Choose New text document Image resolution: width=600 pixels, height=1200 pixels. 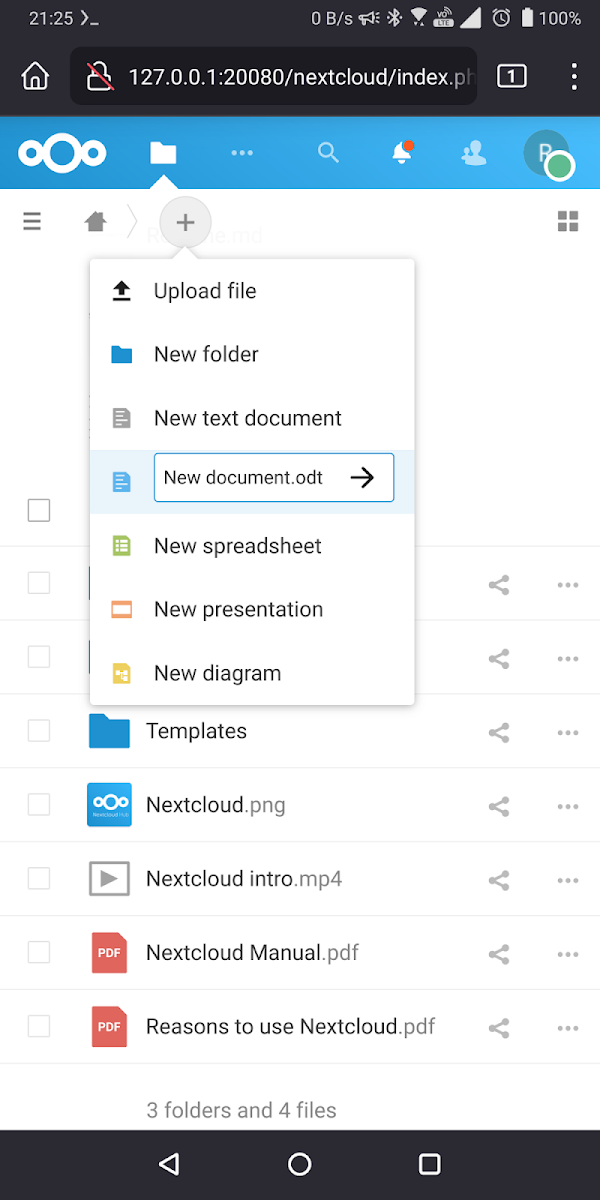(x=252, y=418)
